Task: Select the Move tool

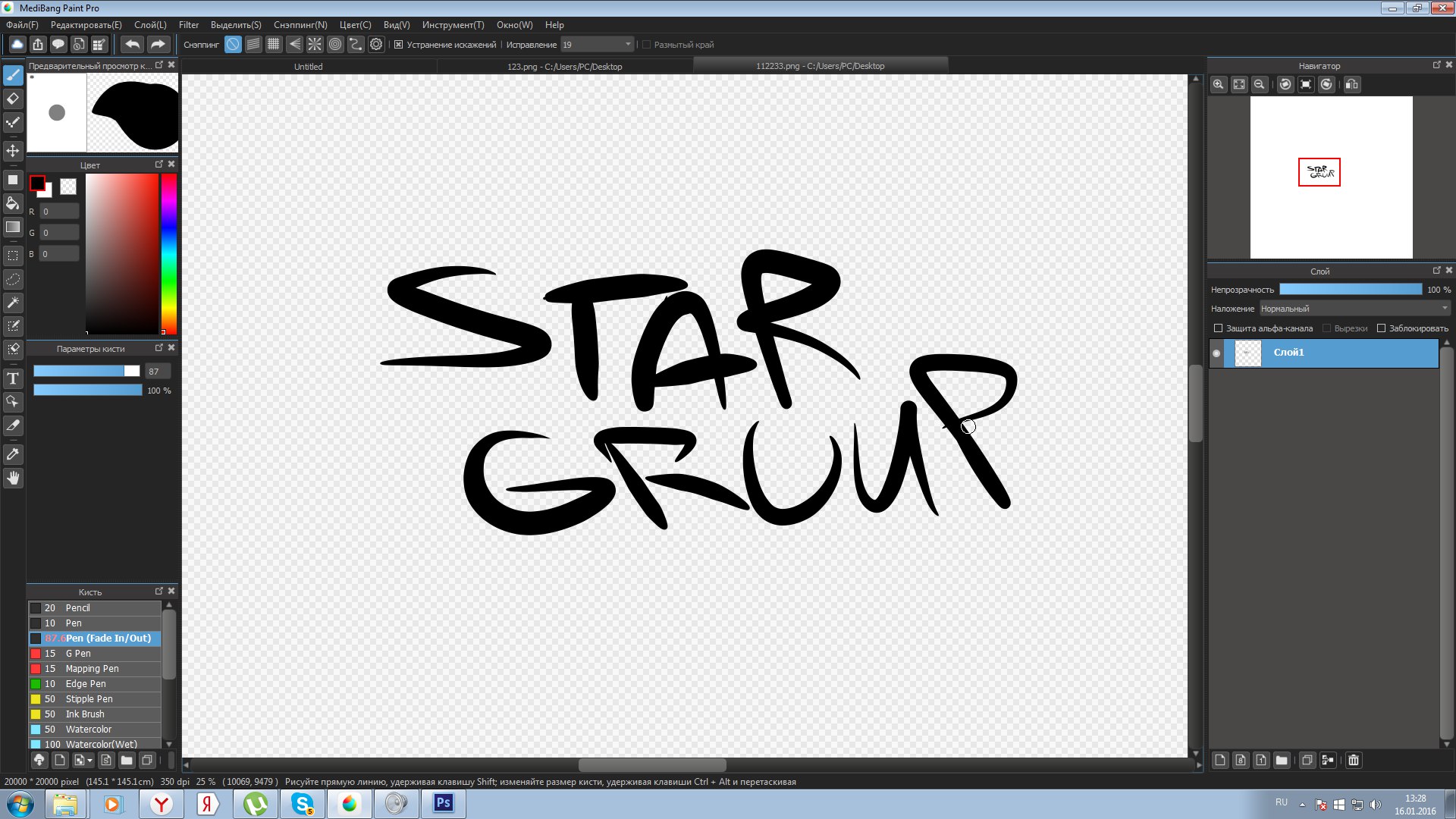Action: pos(13,151)
